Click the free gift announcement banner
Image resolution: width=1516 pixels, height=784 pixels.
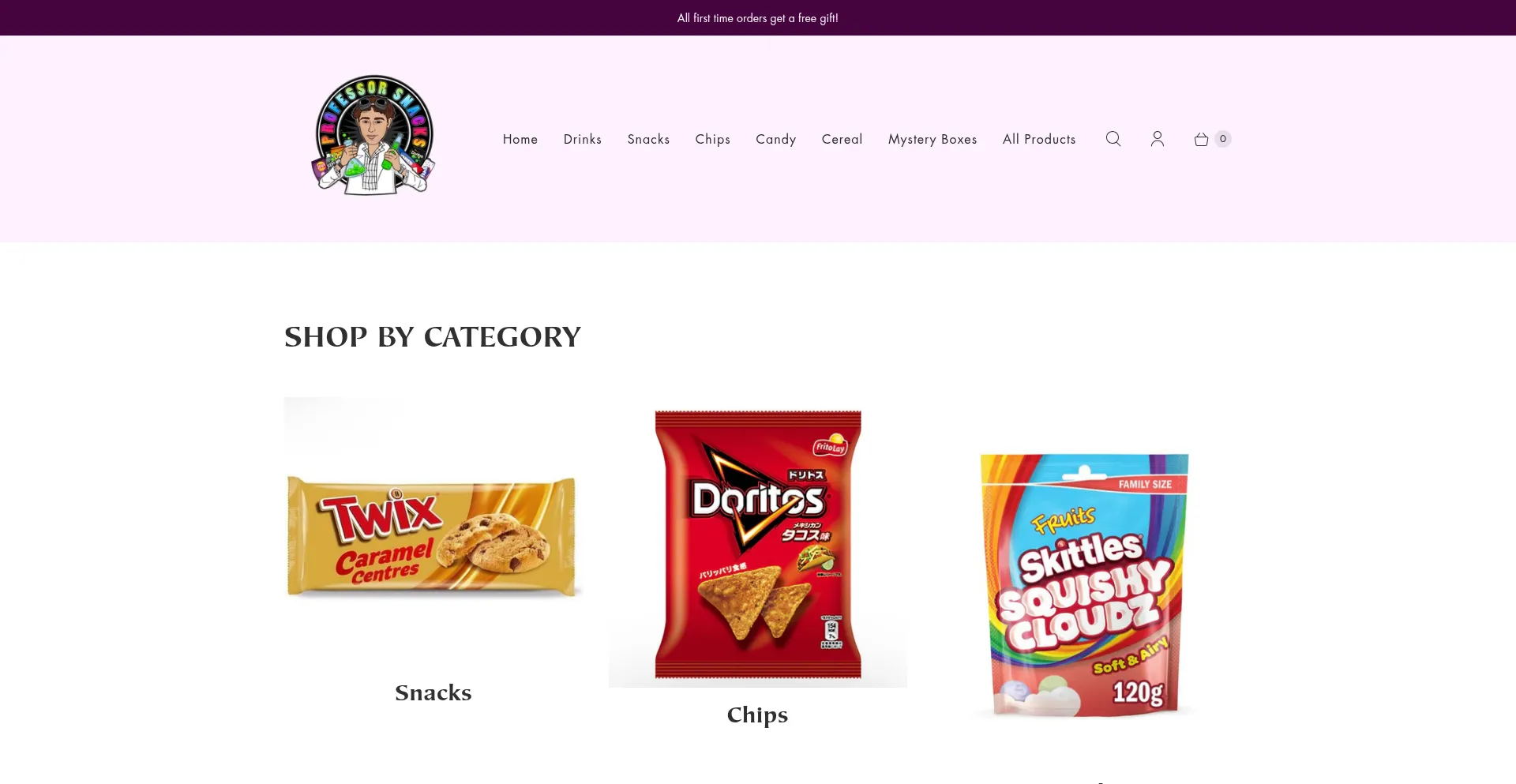click(x=758, y=17)
